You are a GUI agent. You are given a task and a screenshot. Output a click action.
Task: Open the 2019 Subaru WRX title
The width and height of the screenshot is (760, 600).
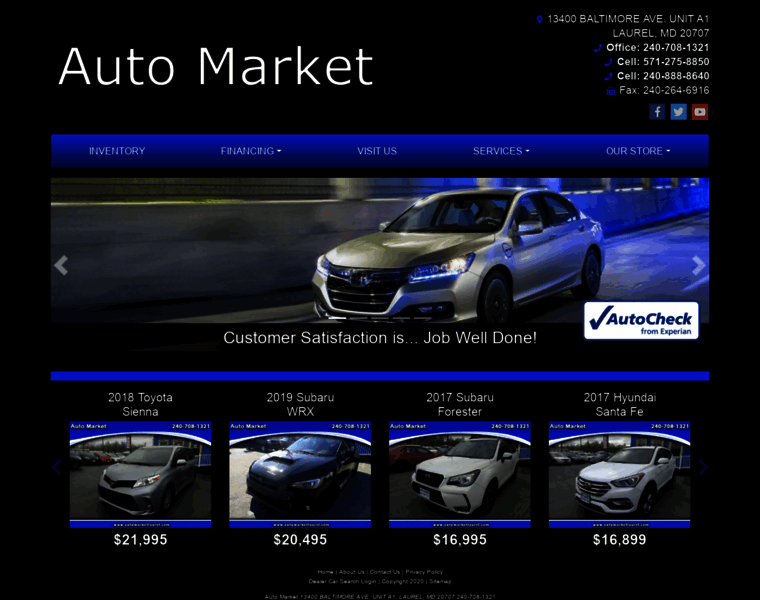click(x=300, y=405)
